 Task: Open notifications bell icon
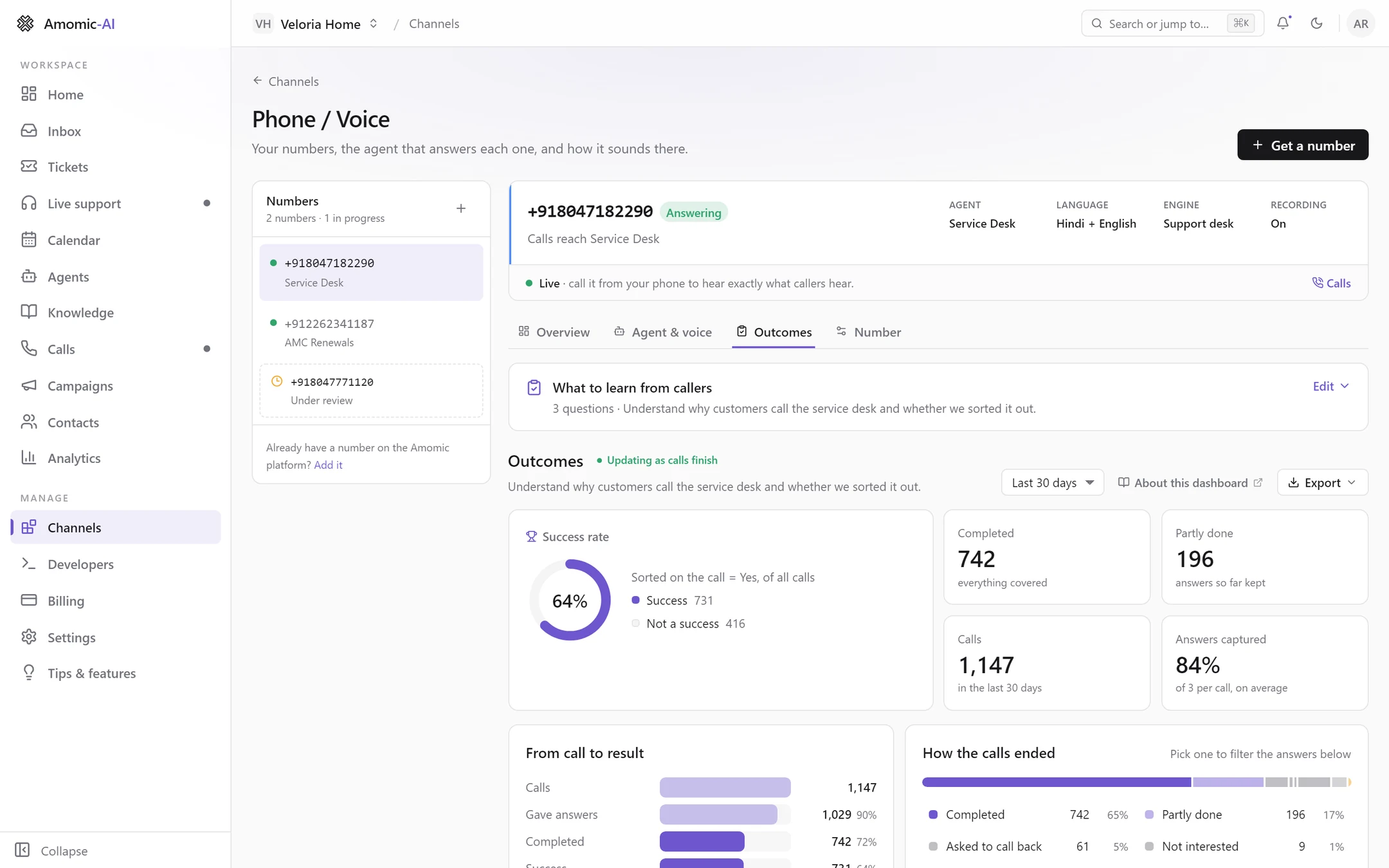coord(1283,23)
